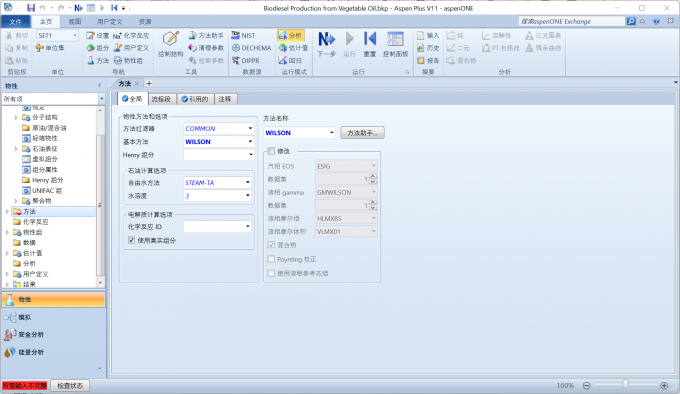Open 报告 (Report) summary
Viewport: 680px width, 394px height.
click(428, 61)
